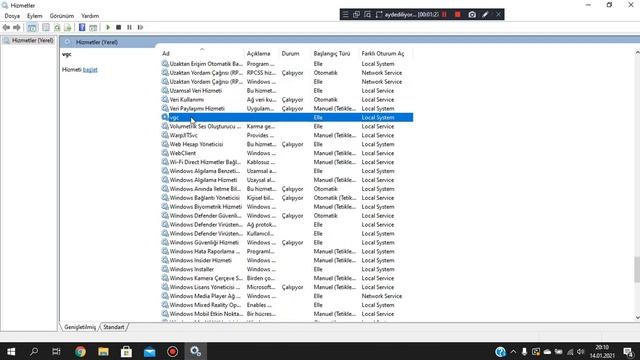
Task: Click the taskbar search magnifier icon
Action: (x=34, y=351)
